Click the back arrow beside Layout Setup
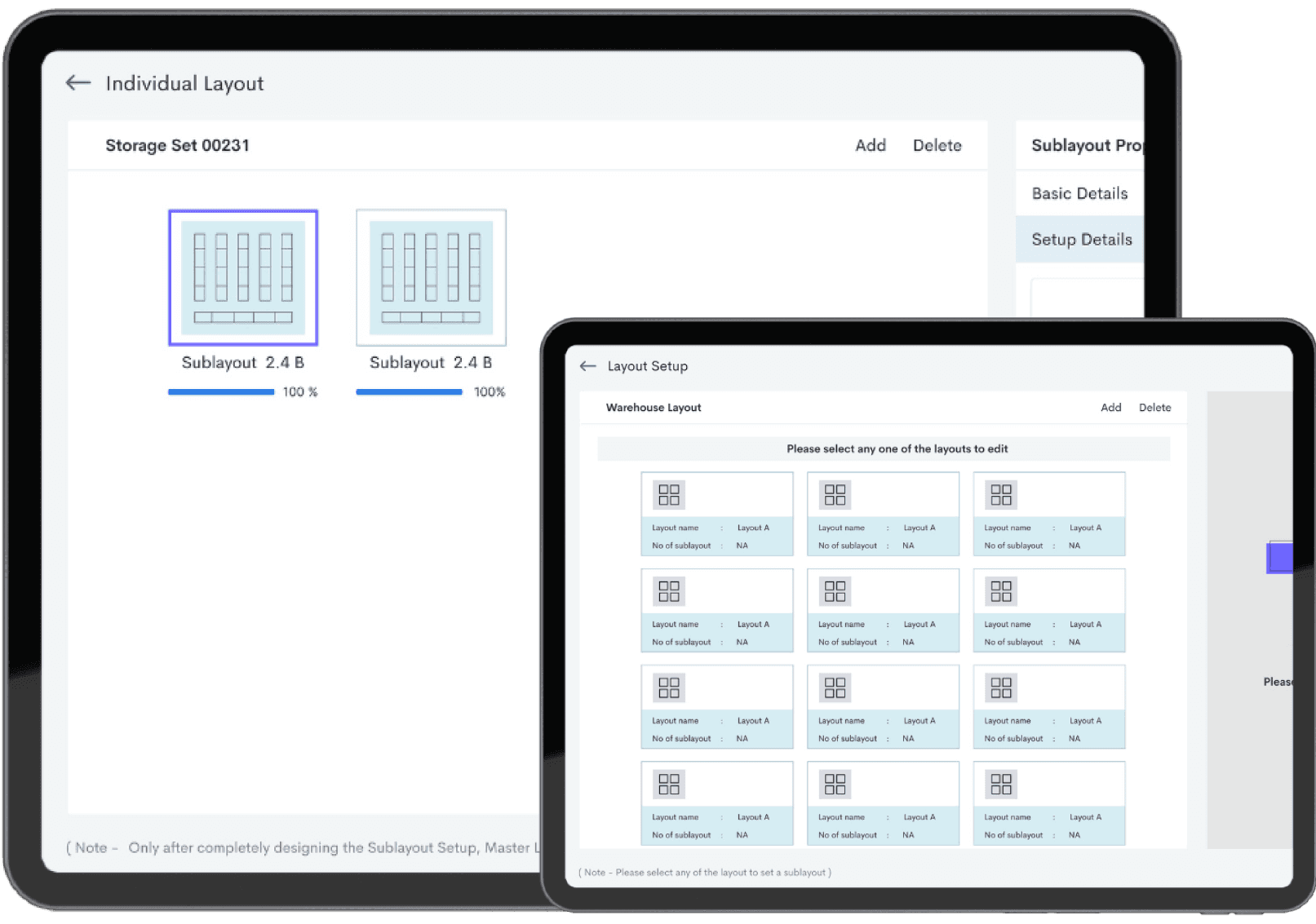The image size is (1316, 924). (587, 366)
